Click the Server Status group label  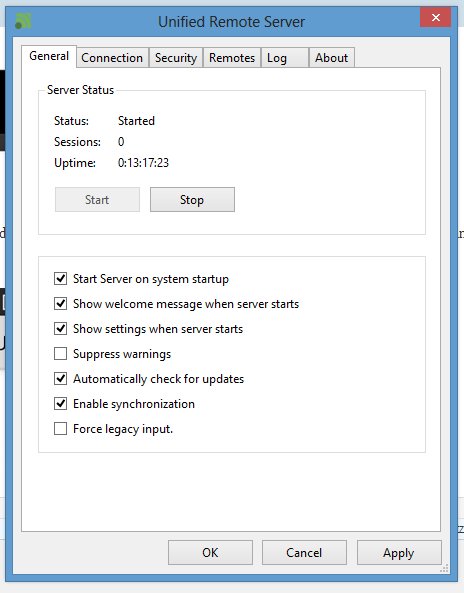[80, 90]
